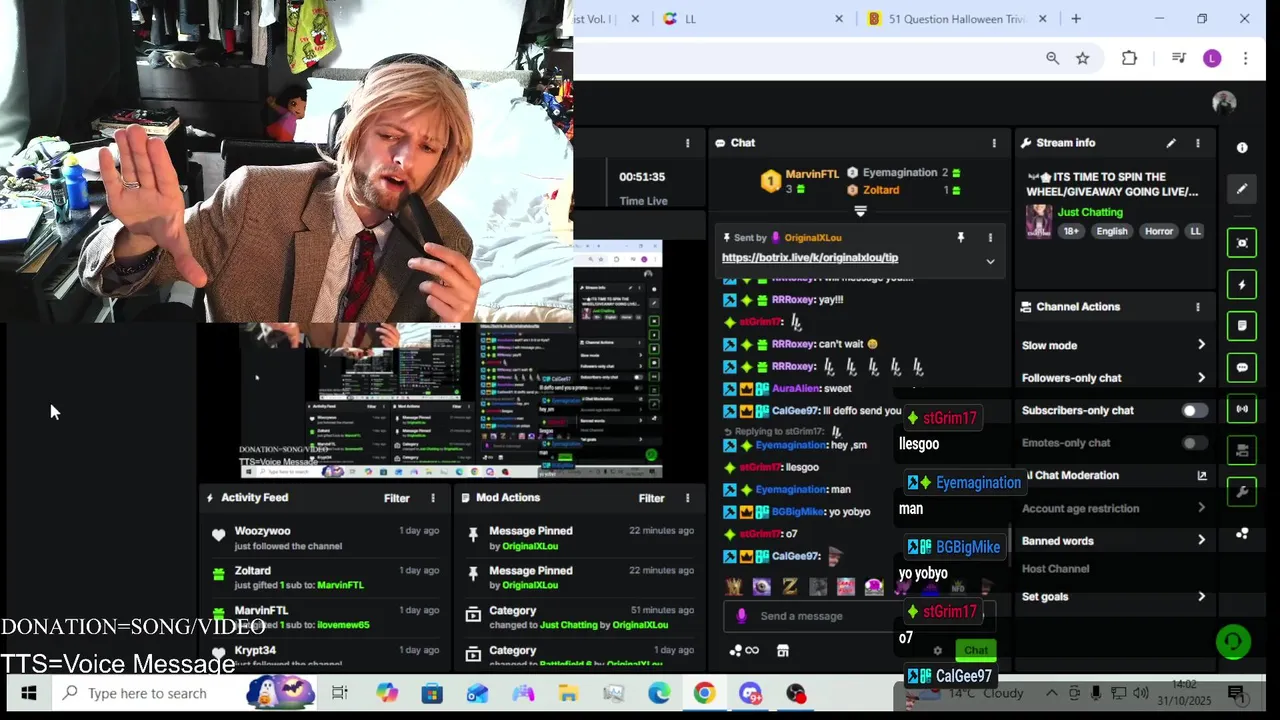Bookmark this page with the star icon
The image size is (1280, 720).
tap(1082, 59)
